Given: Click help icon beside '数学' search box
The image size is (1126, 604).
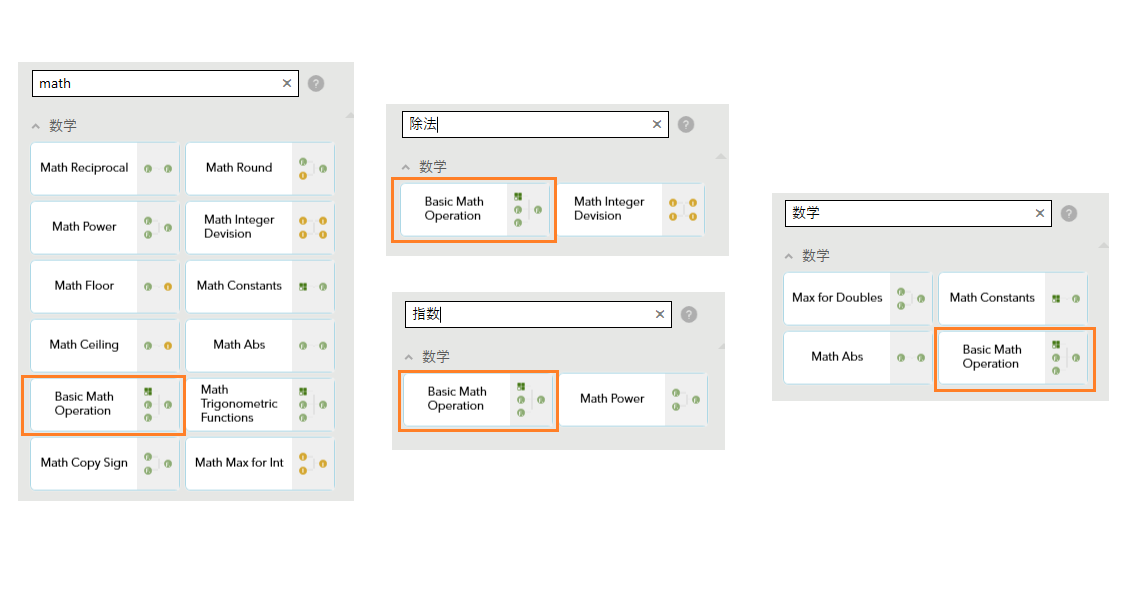Looking at the screenshot, I should (x=1069, y=214).
